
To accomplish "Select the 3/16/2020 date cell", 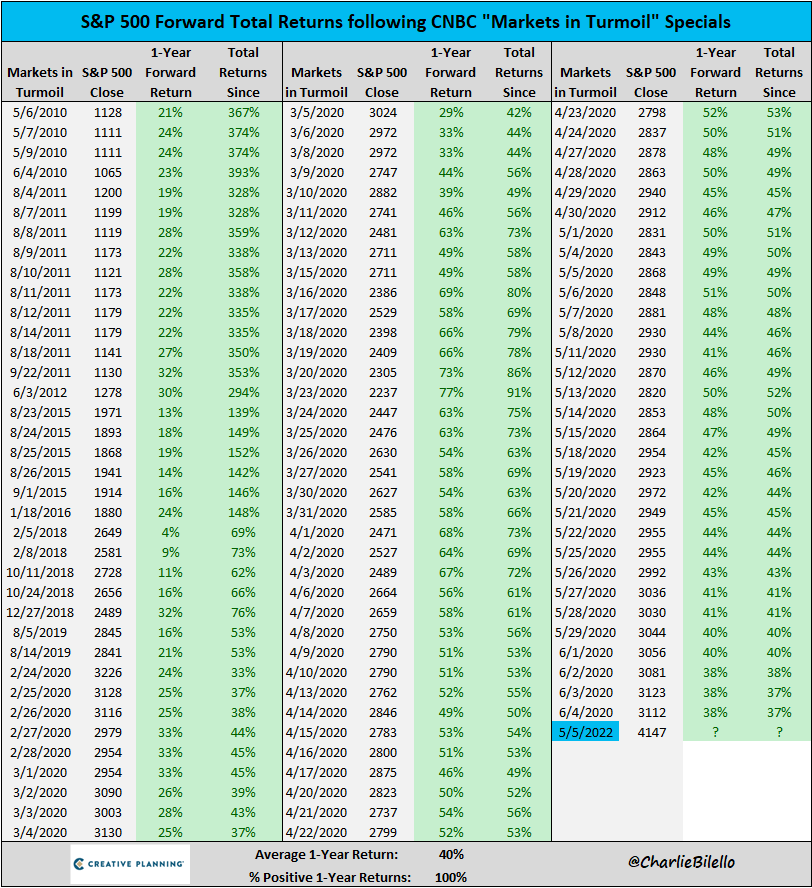I will click(317, 293).
